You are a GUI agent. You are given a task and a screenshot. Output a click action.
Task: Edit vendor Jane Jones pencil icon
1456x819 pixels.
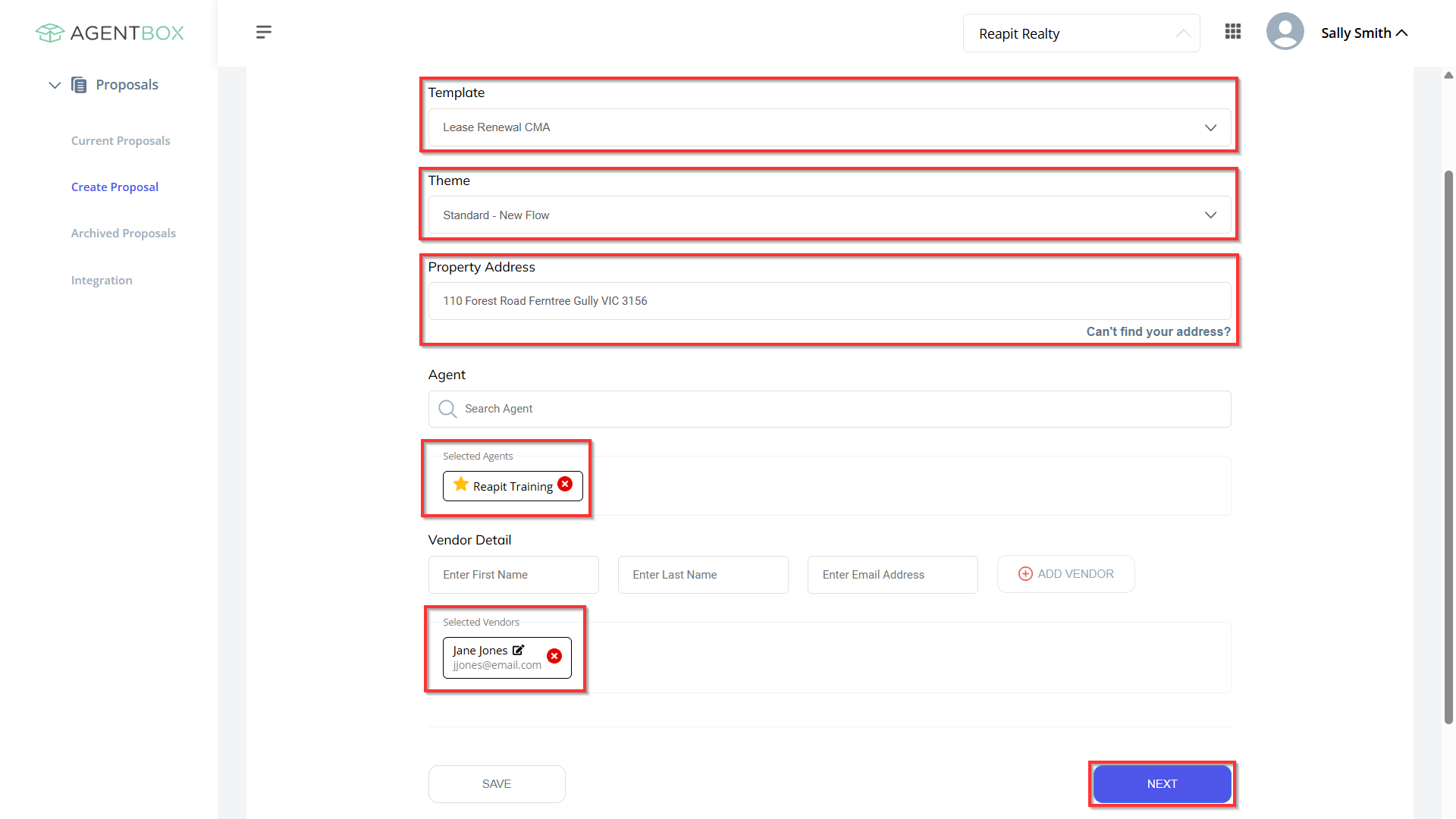(519, 650)
